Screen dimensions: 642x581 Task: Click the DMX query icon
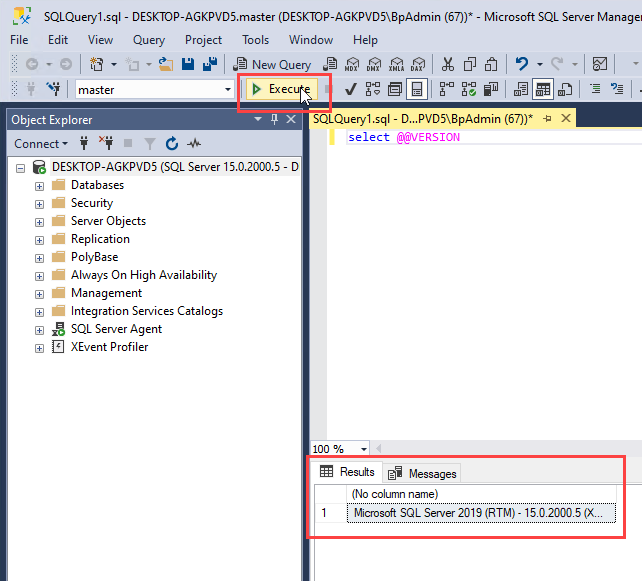coord(374,64)
